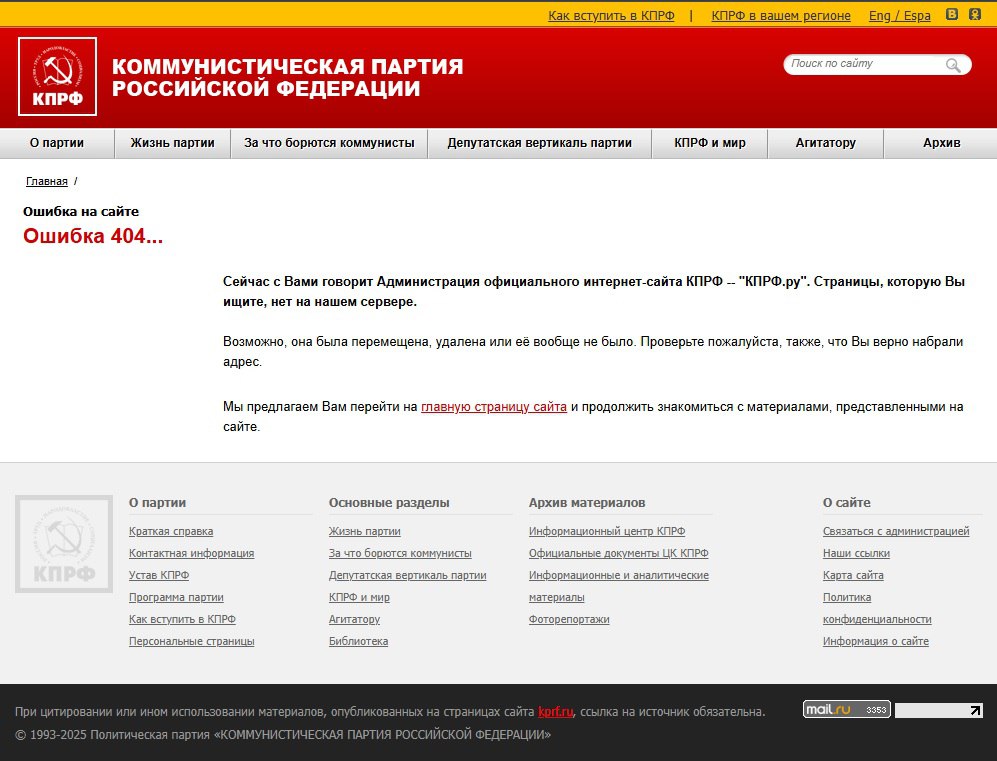Click the LiveInternet arrow counter badge
This screenshot has height=761, width=997.
[x=939, y=710]
